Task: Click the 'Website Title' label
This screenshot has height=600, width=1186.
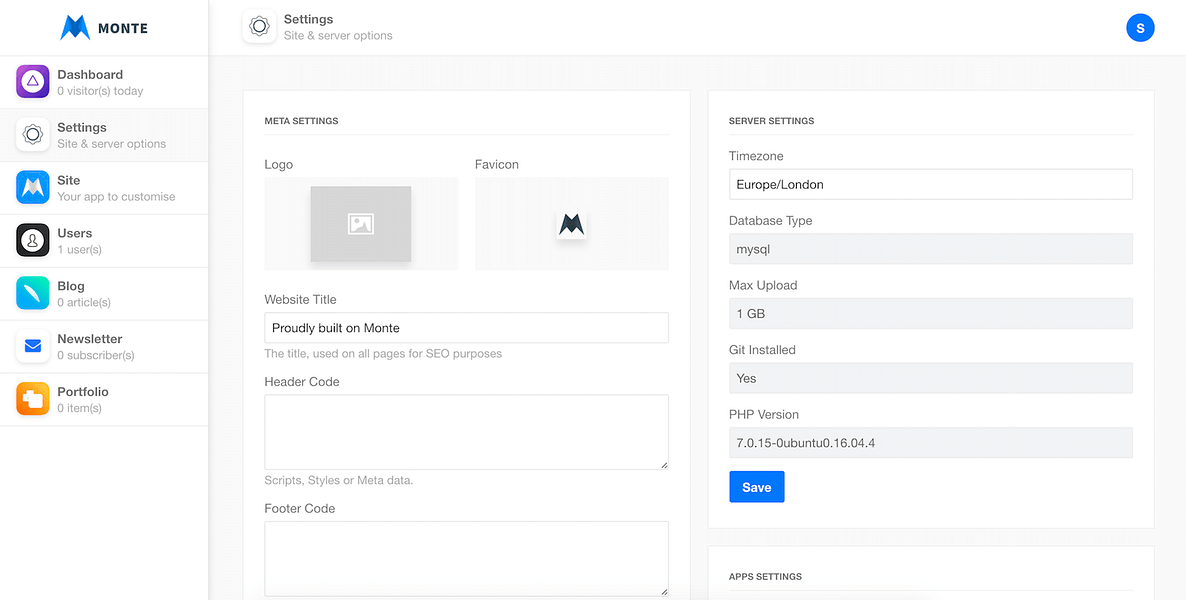Action: 300,300
